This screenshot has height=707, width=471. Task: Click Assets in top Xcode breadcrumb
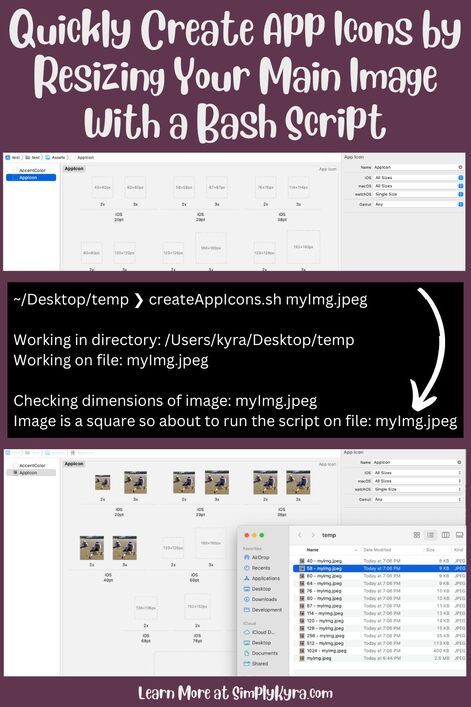click(55, 157)
